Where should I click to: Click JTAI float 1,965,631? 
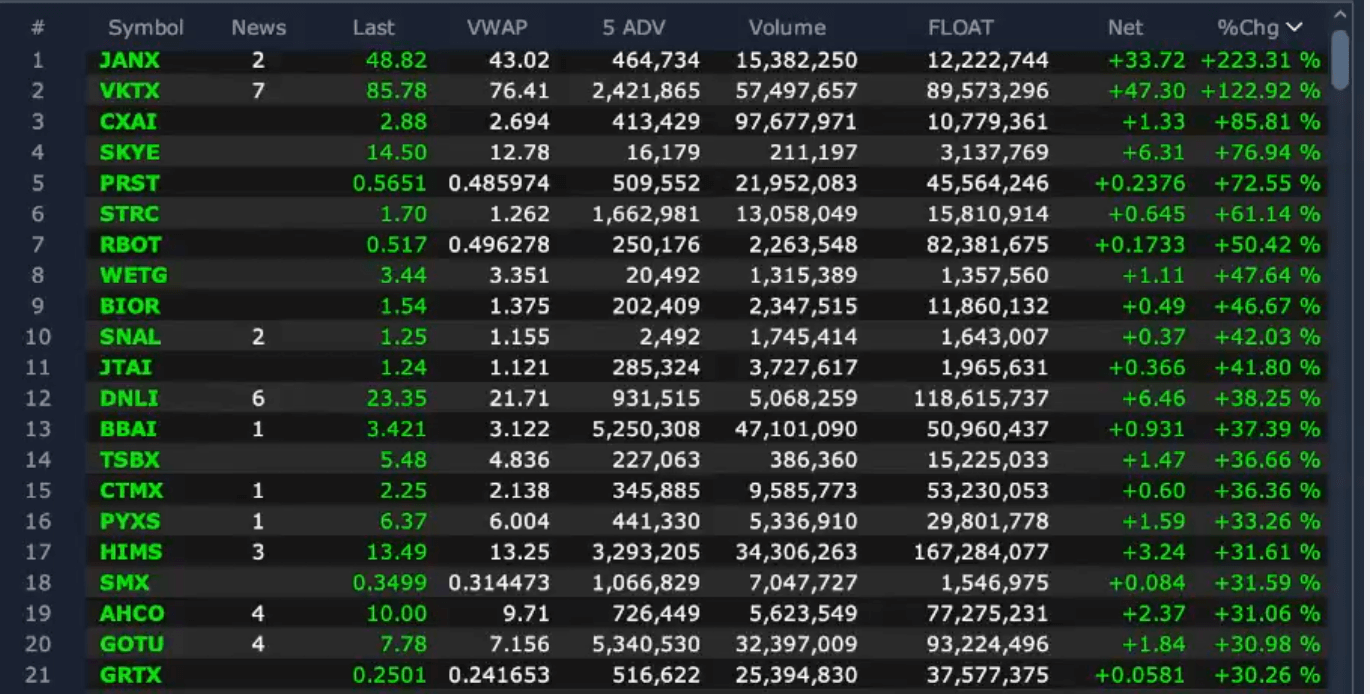(994, 367)
